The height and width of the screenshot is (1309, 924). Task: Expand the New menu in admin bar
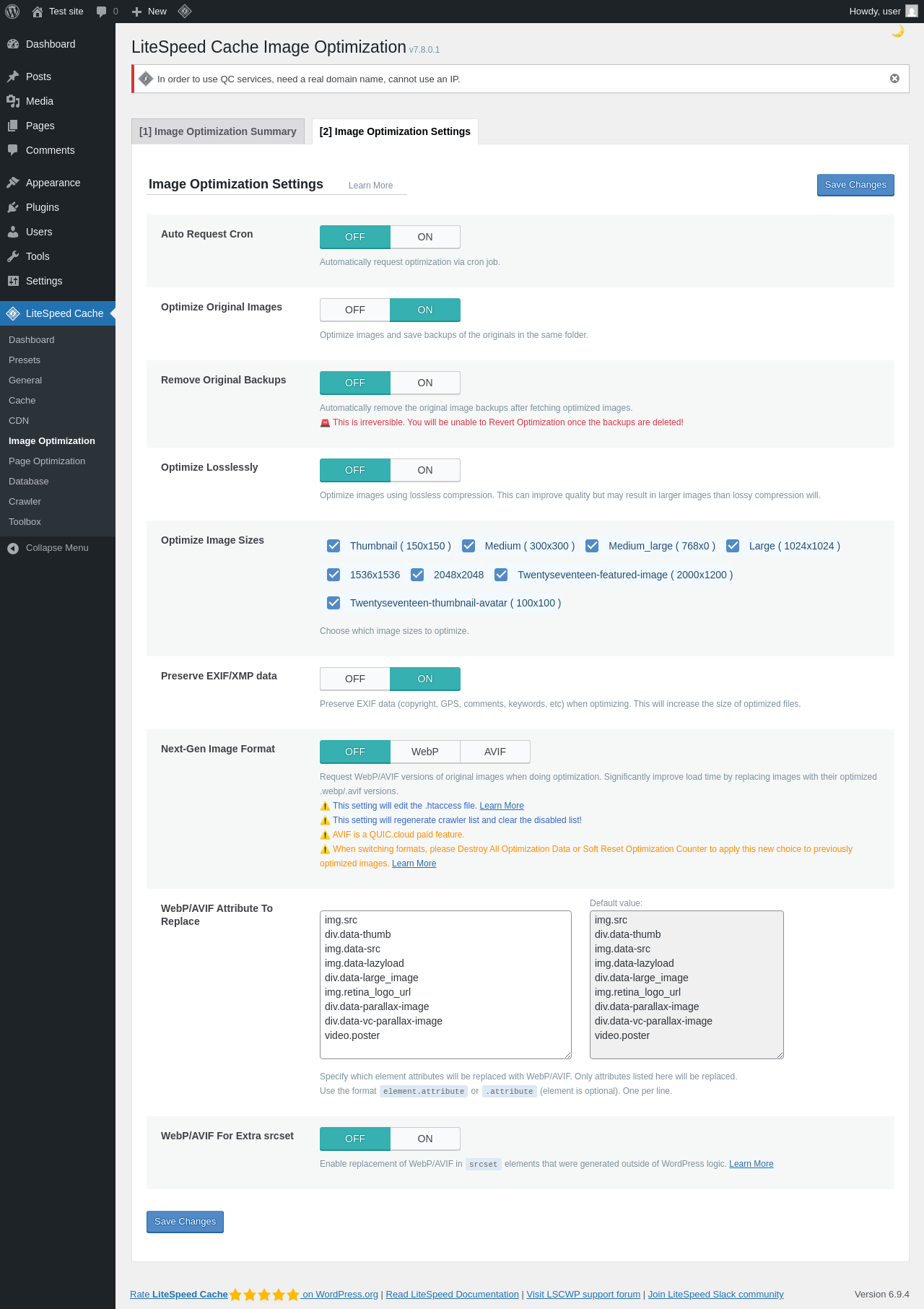[x=149, y=12]
